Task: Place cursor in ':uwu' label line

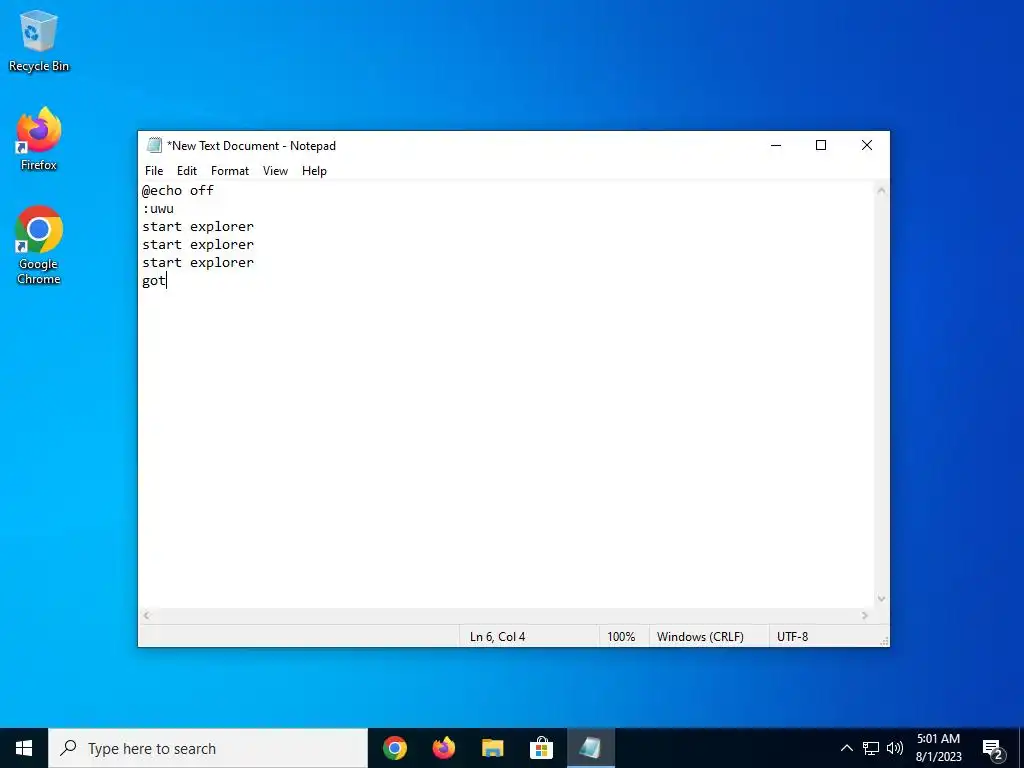Action: pos(158,209)
